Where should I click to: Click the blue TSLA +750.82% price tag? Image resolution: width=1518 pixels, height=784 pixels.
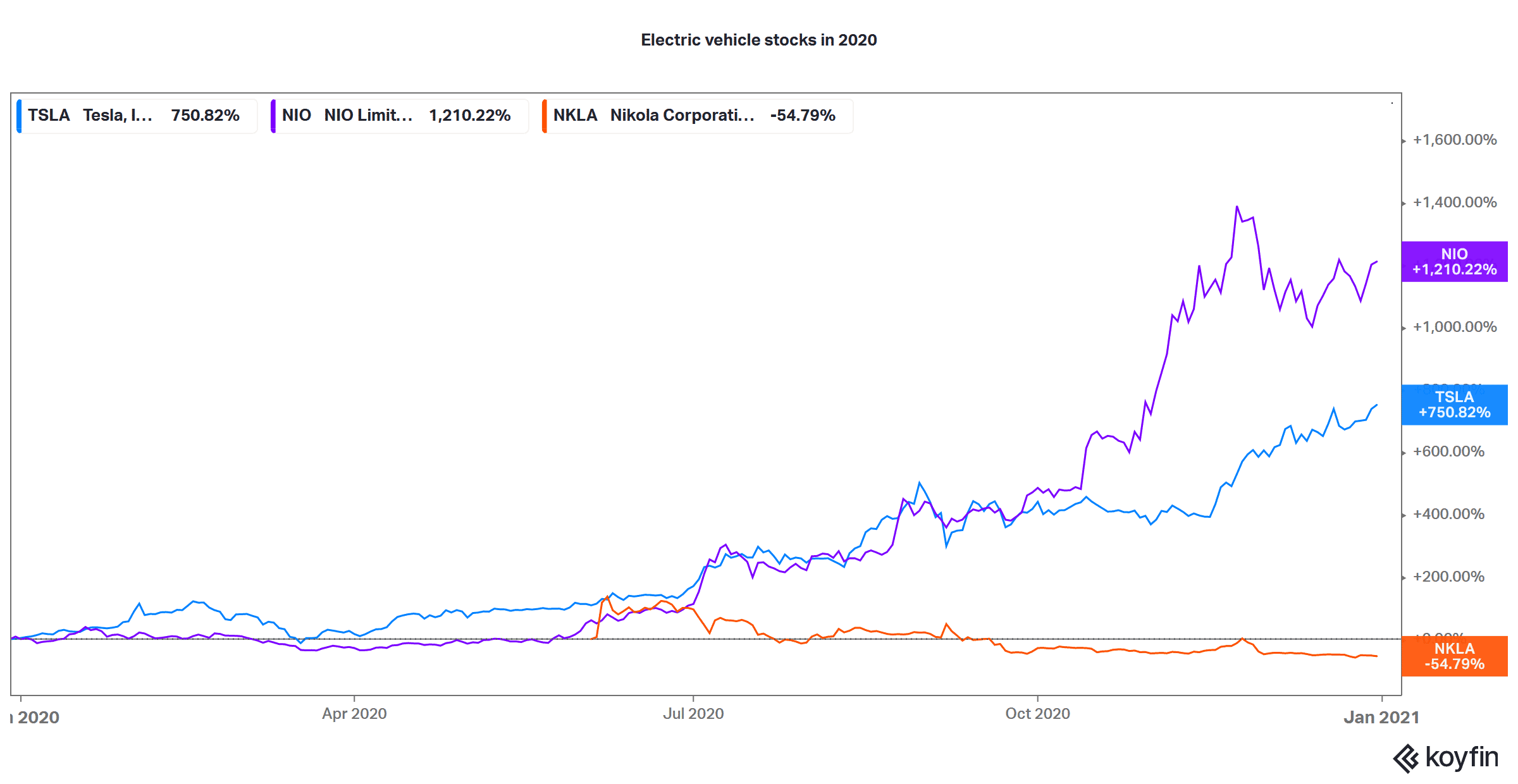click(x=1455, y=405)
